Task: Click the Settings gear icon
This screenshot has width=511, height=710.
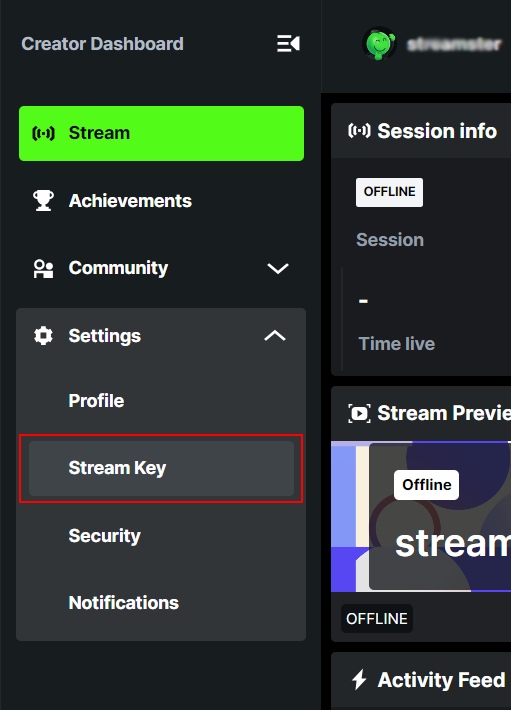Action: coord(43,336)
